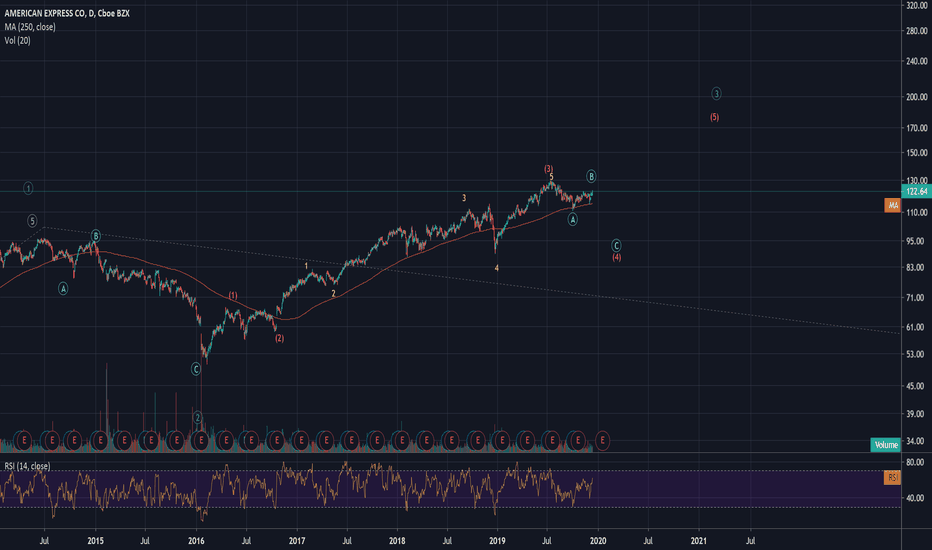The width and height of the screenshot is (932, 550).
Task: Click the 2018 label on the time axis
Action: click(x=397, y=541)
